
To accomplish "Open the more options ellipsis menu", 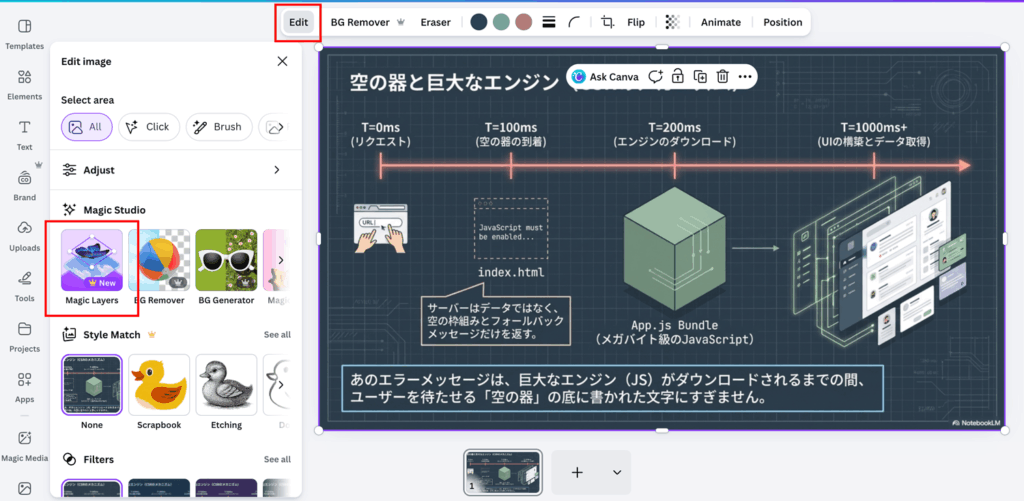I will point(745,77).
